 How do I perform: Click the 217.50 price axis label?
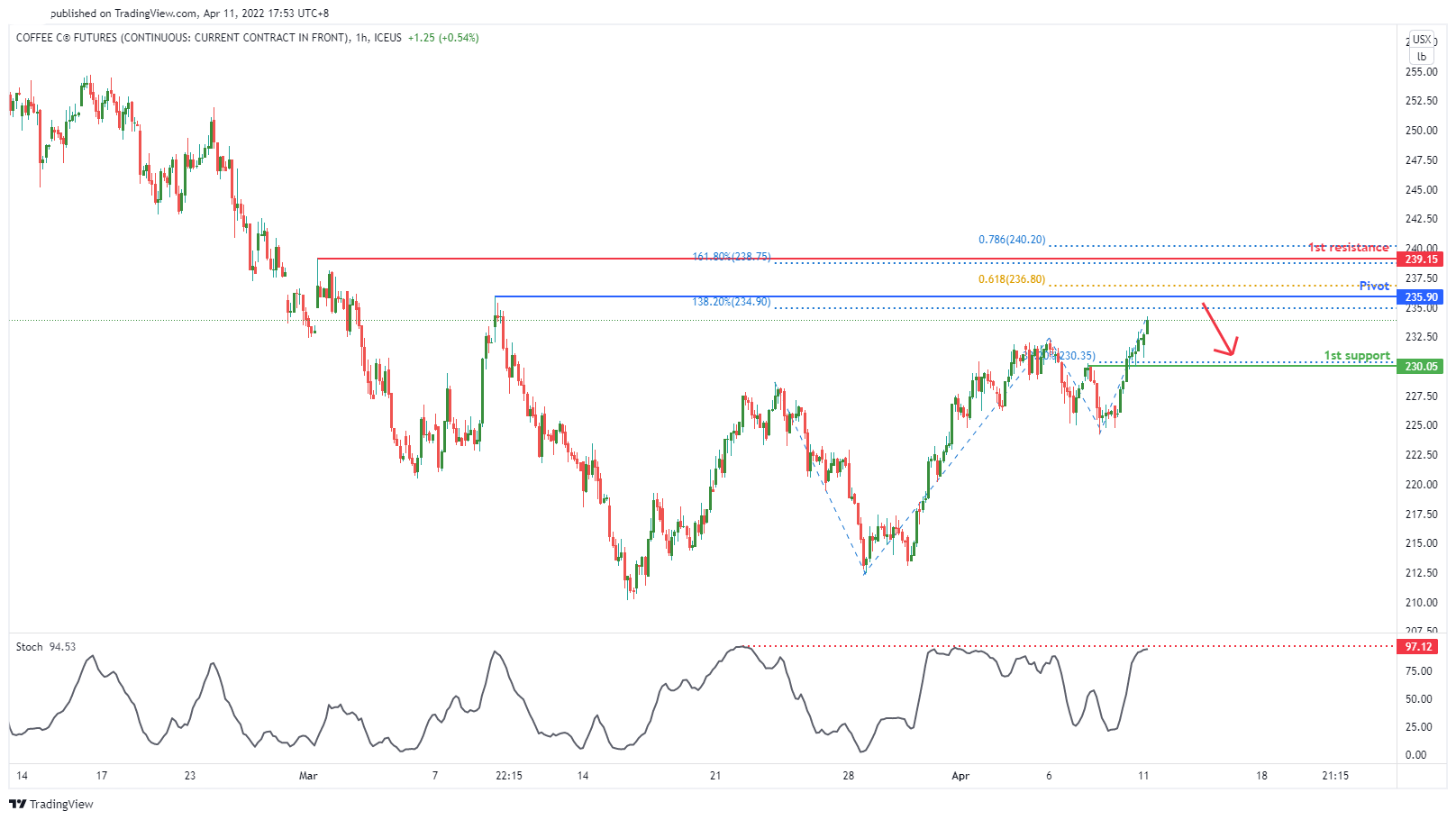click(x=1422, y=515)
